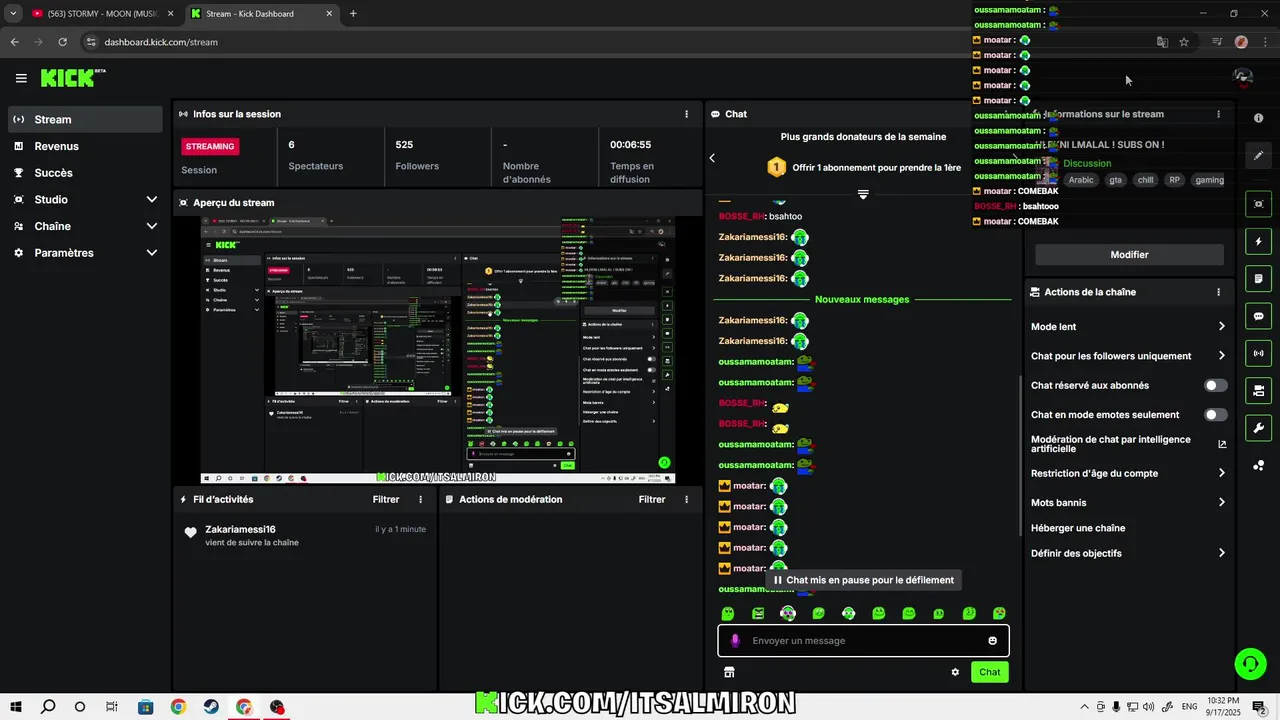1280x720 pixels.
Task: Click the green Chat send button
Action: tap(989, 672)
